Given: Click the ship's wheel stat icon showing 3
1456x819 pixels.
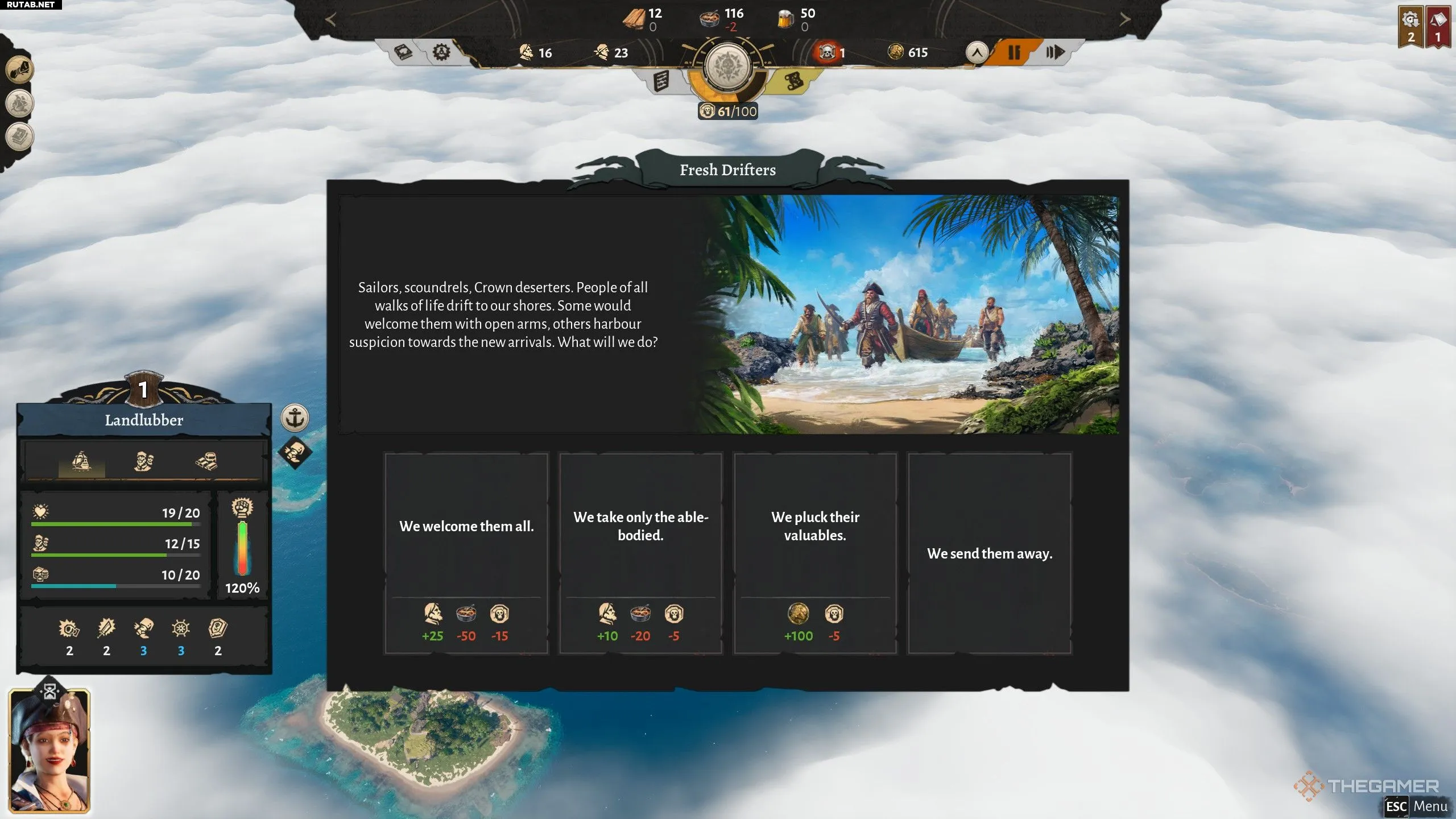Looking at the screenshot, I should 181,629.
